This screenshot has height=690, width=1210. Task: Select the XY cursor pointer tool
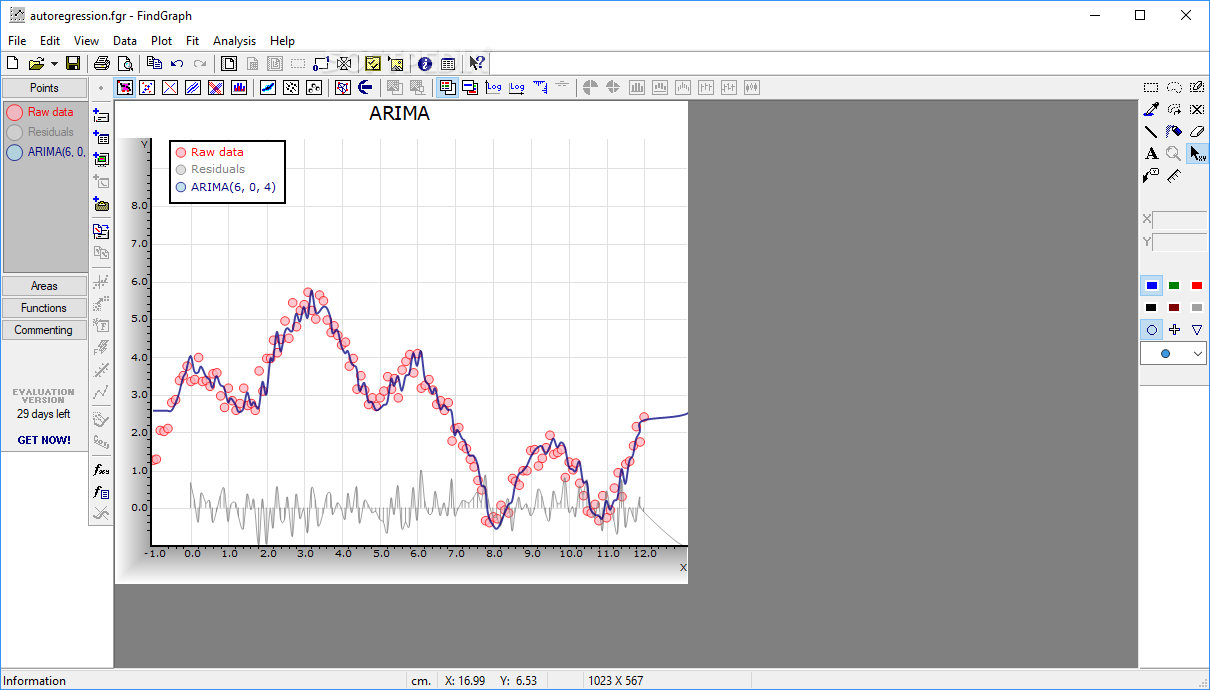click(1197, 153)
